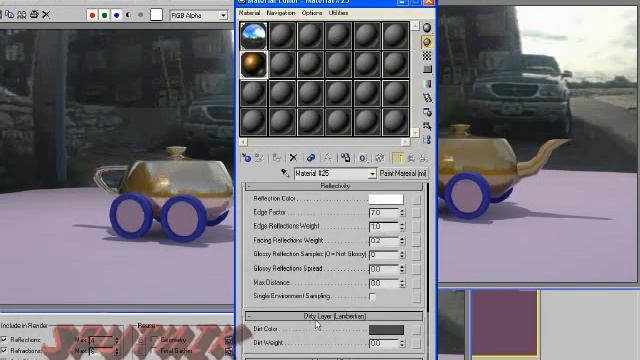The width and height of the screenshot is (640, 360).
Task: Toggle red channel button
Action: tap(92, 15)
